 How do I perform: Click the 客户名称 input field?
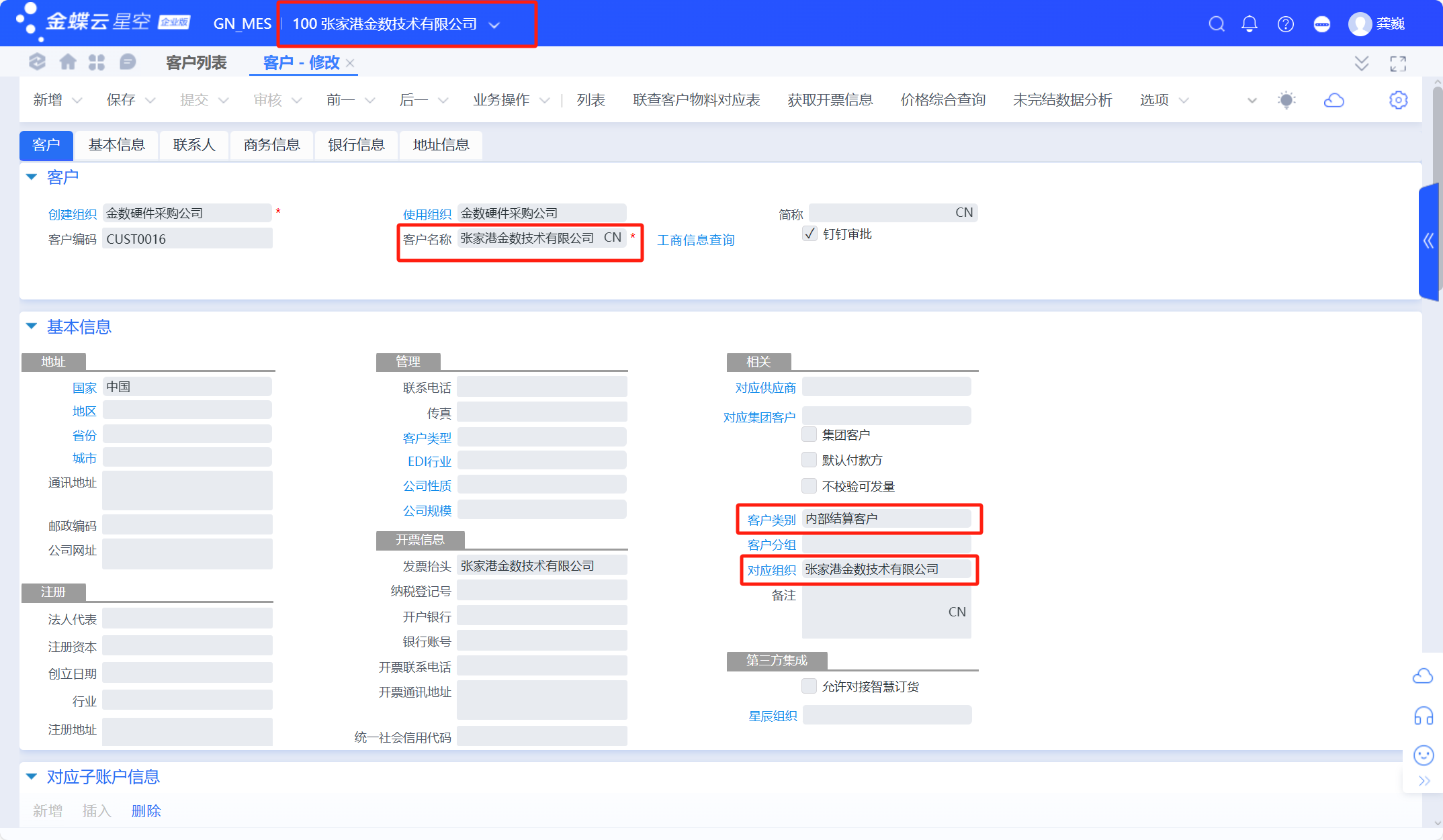[541, 238]
